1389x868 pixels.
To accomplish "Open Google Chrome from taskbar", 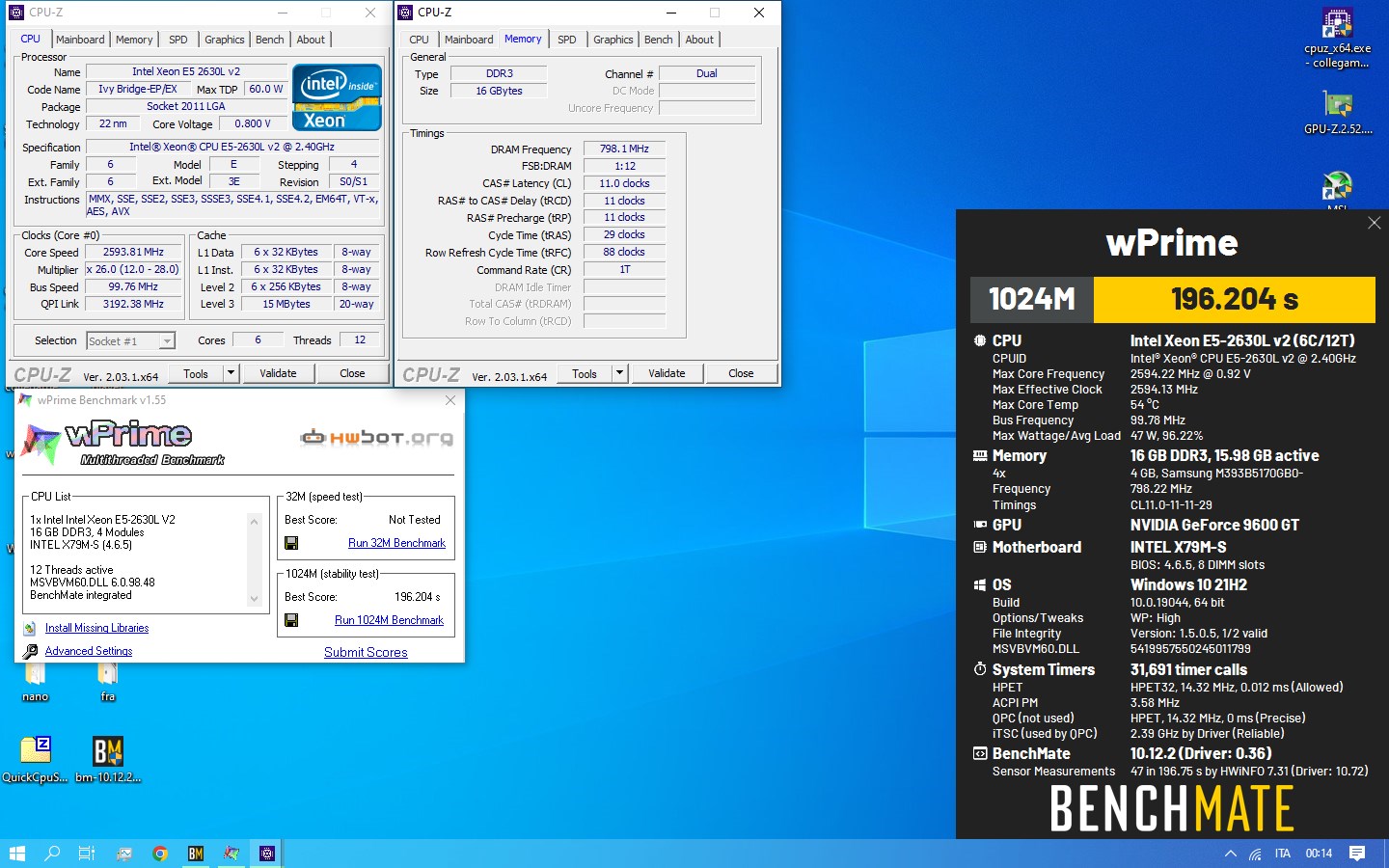I will [160, 854].
